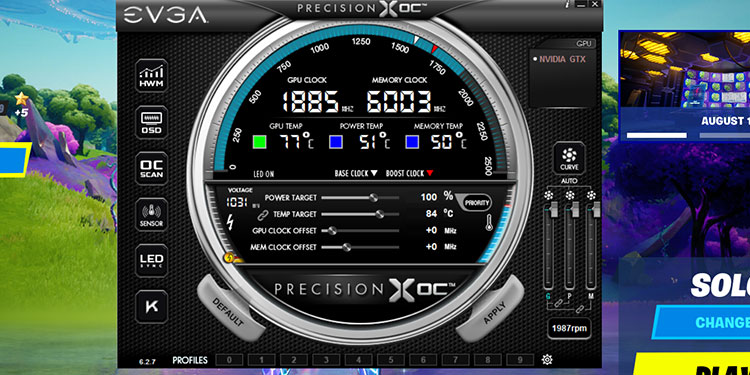Viewport: 750px width, 375px height.
Task: Click the EVGA logo
Action: [165, 15]
